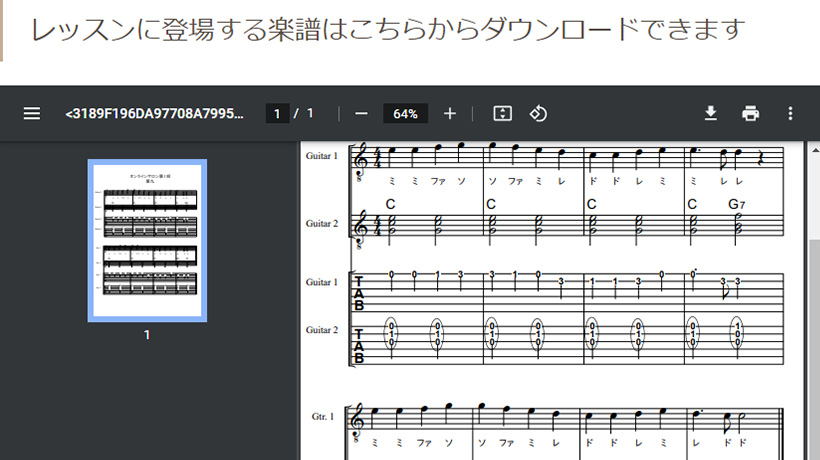Rotate the PDF counterclockwise

[x=538, y=114]
